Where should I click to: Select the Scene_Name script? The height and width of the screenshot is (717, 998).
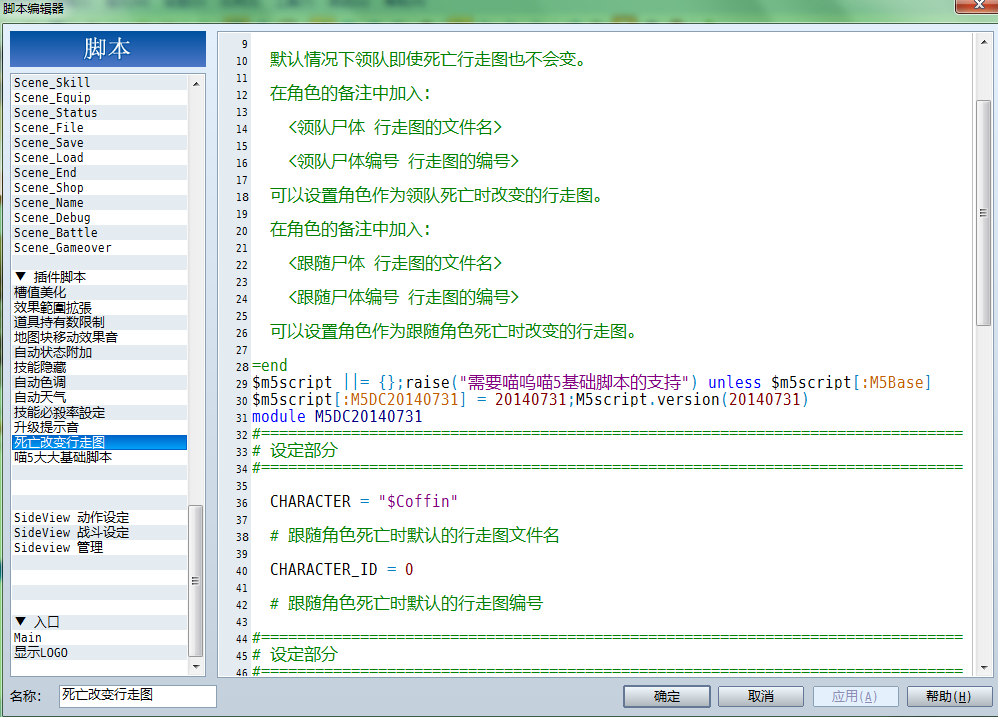(100, 203)
